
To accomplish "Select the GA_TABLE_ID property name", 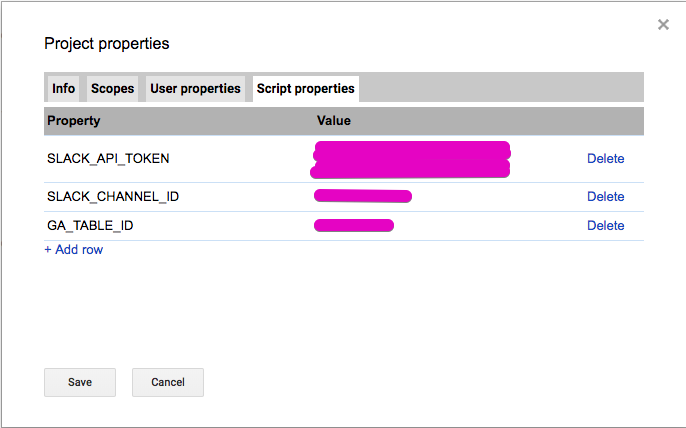I will 90,226.
